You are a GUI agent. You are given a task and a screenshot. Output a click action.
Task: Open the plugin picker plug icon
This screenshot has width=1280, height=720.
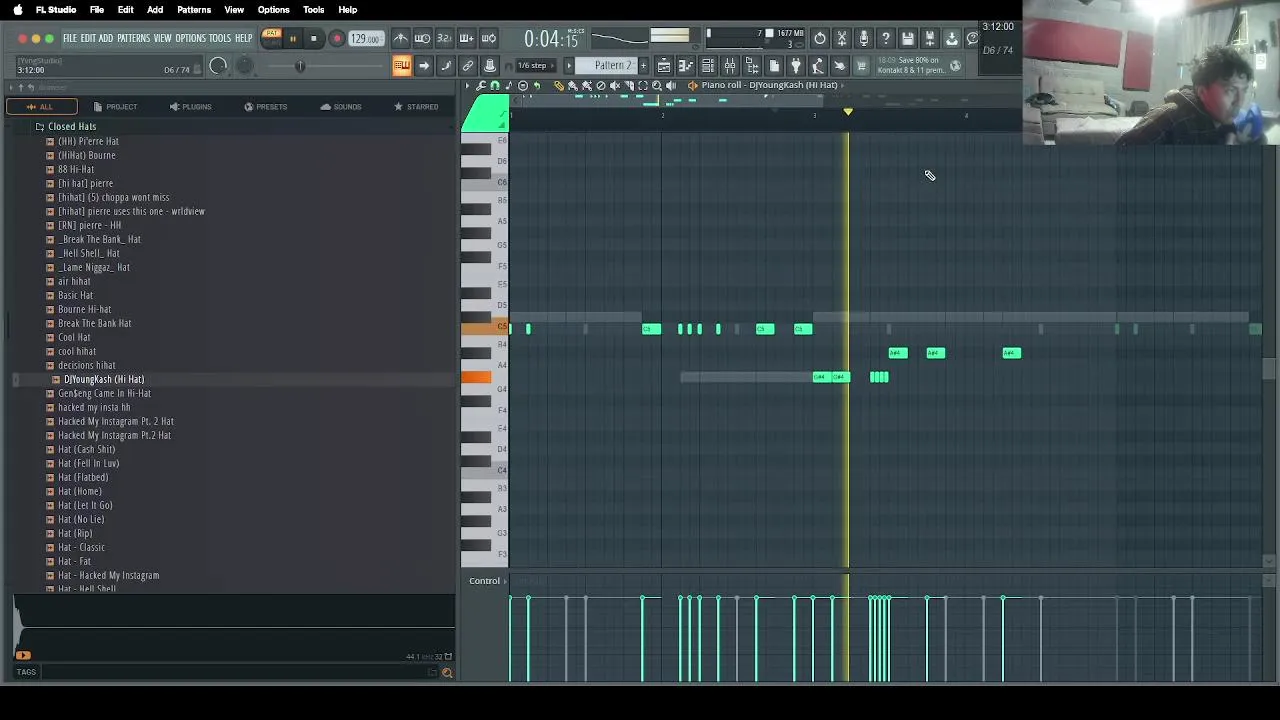click(796, 66)
